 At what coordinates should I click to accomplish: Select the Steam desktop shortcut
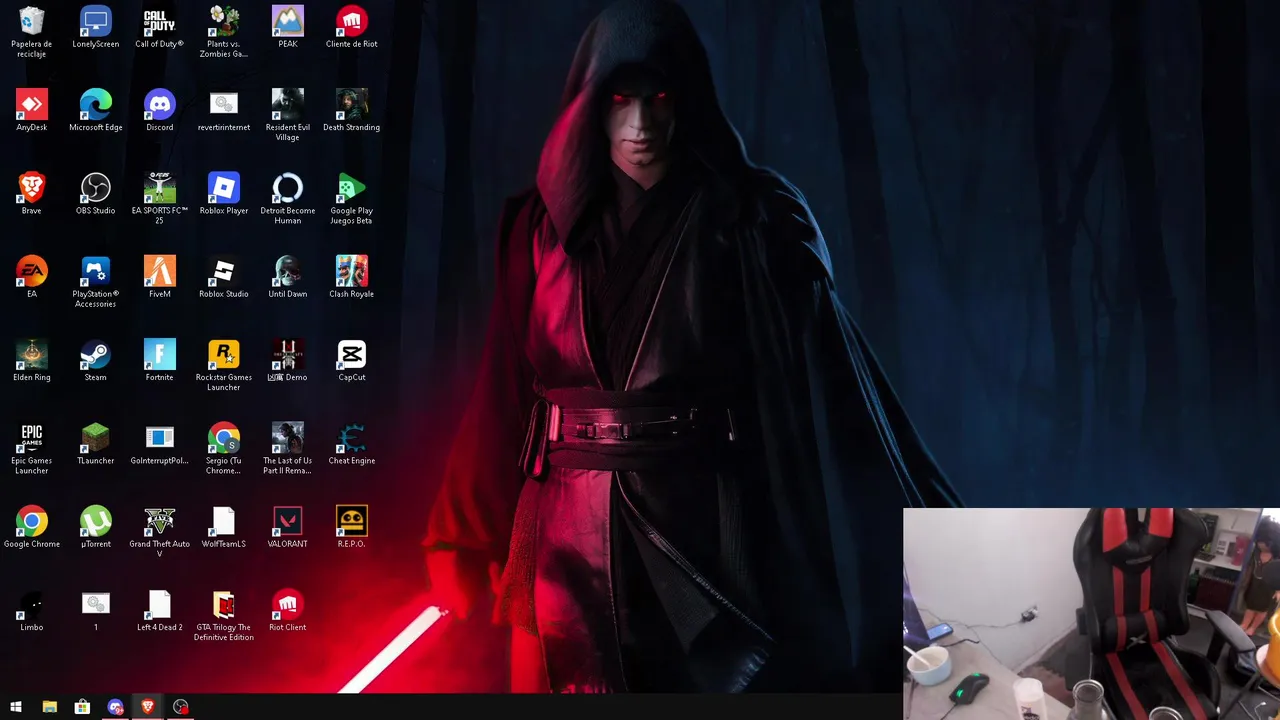coord(95,354)
